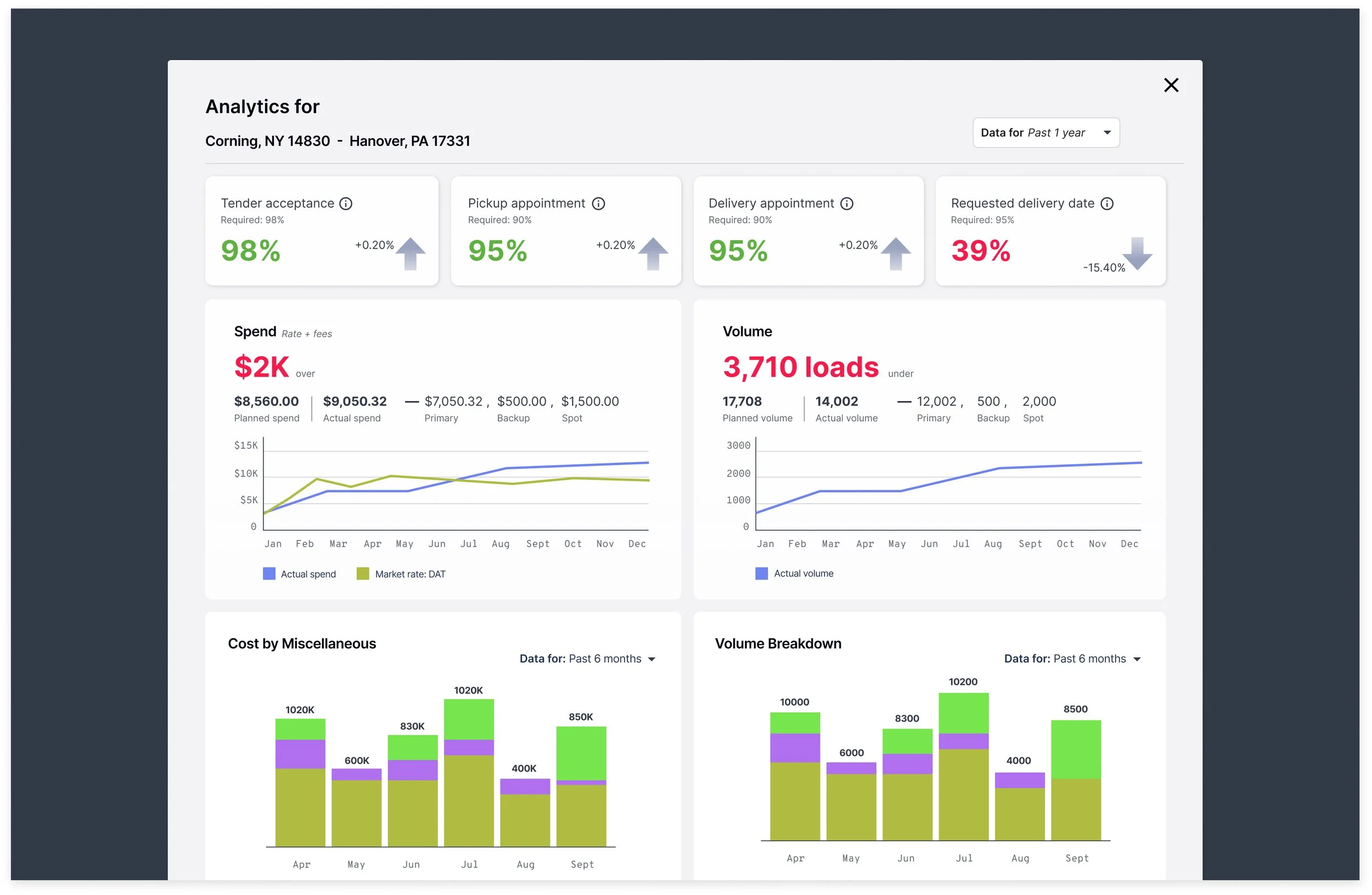Screen dimensions: 1372x895
Task: Click Tender acceptance info icon
Action: [x=345, y=204]
